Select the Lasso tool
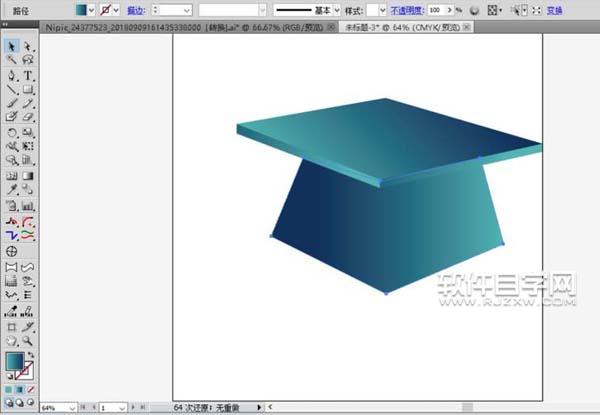 point(29,60)
